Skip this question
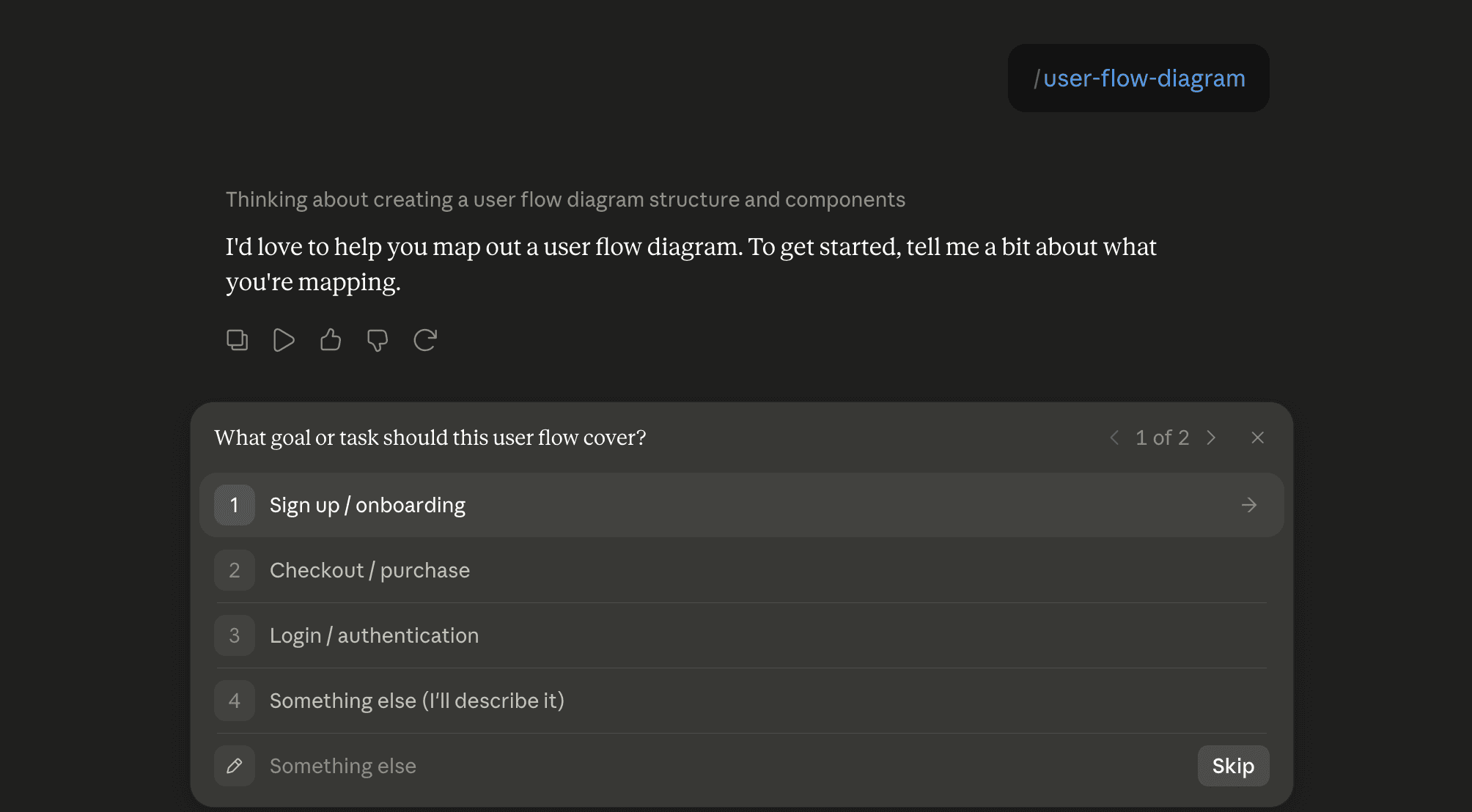Image resolution: width=1472 pixels, height=812 pixels. coord(1233,766)
